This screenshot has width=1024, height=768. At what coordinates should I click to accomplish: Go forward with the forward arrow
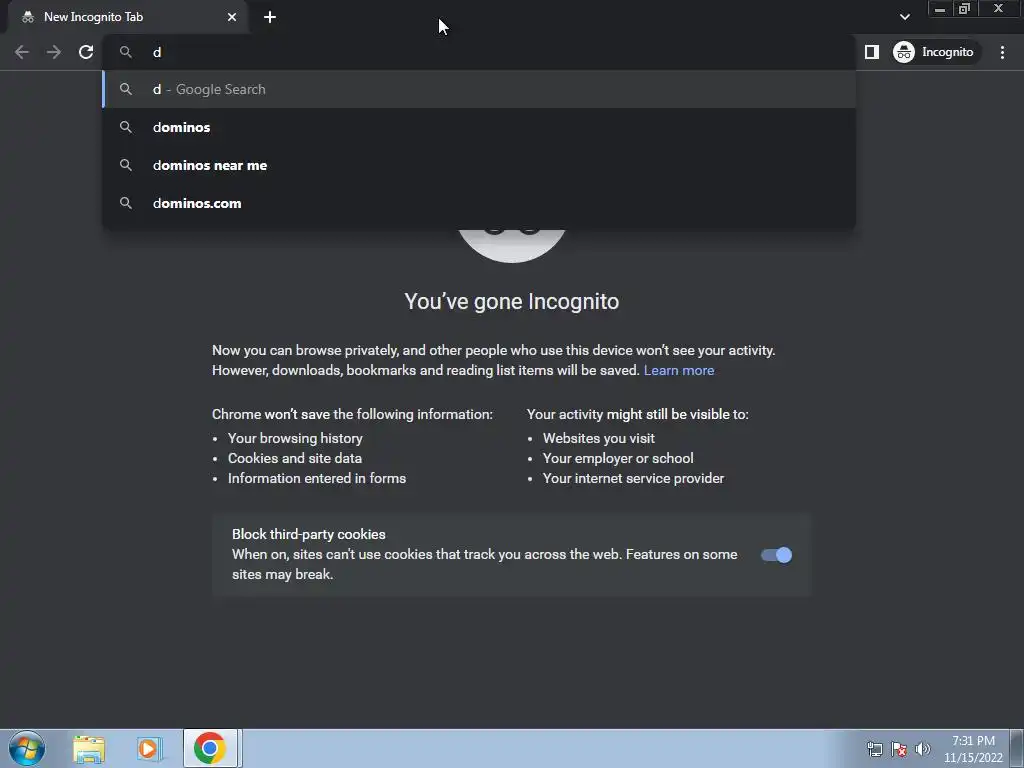[x=54, y=52]
